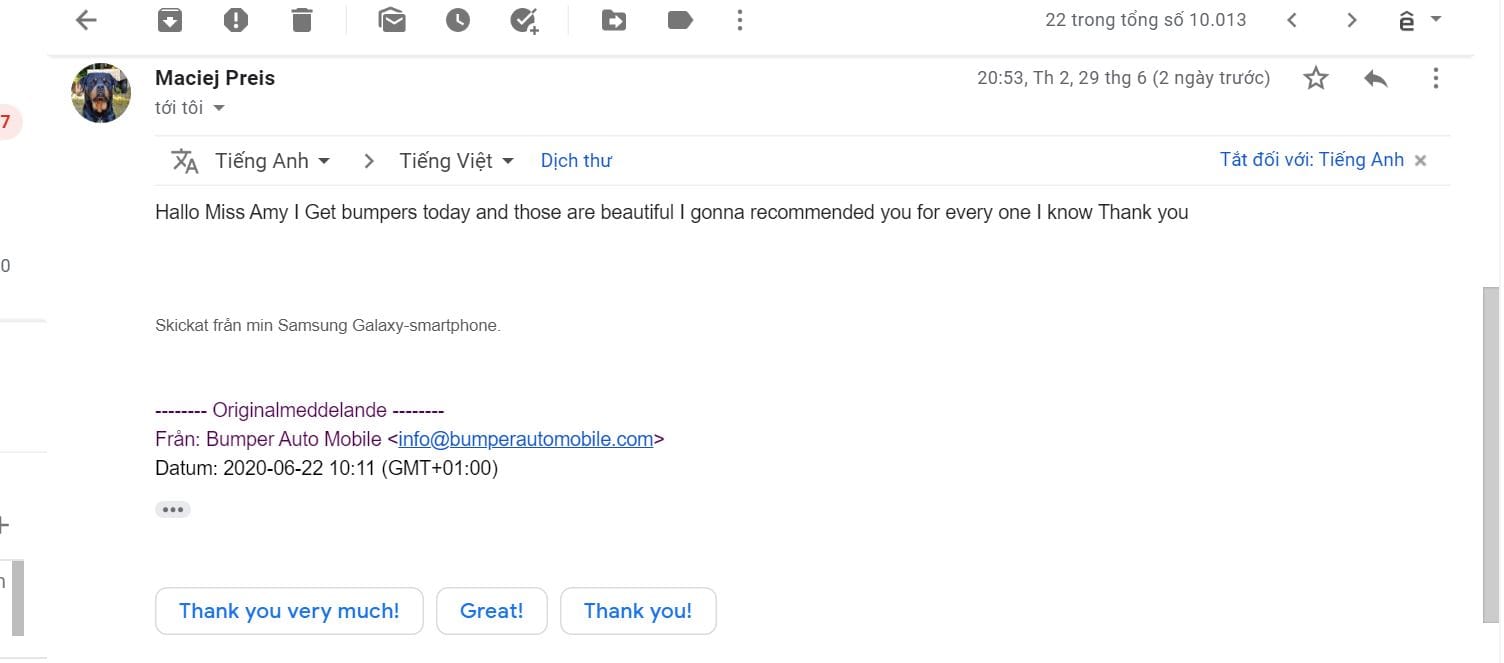Viewport: 1504px width, 663px height.
Task: Go to the newer conversation arrow
Action: tap(1292, 20)
